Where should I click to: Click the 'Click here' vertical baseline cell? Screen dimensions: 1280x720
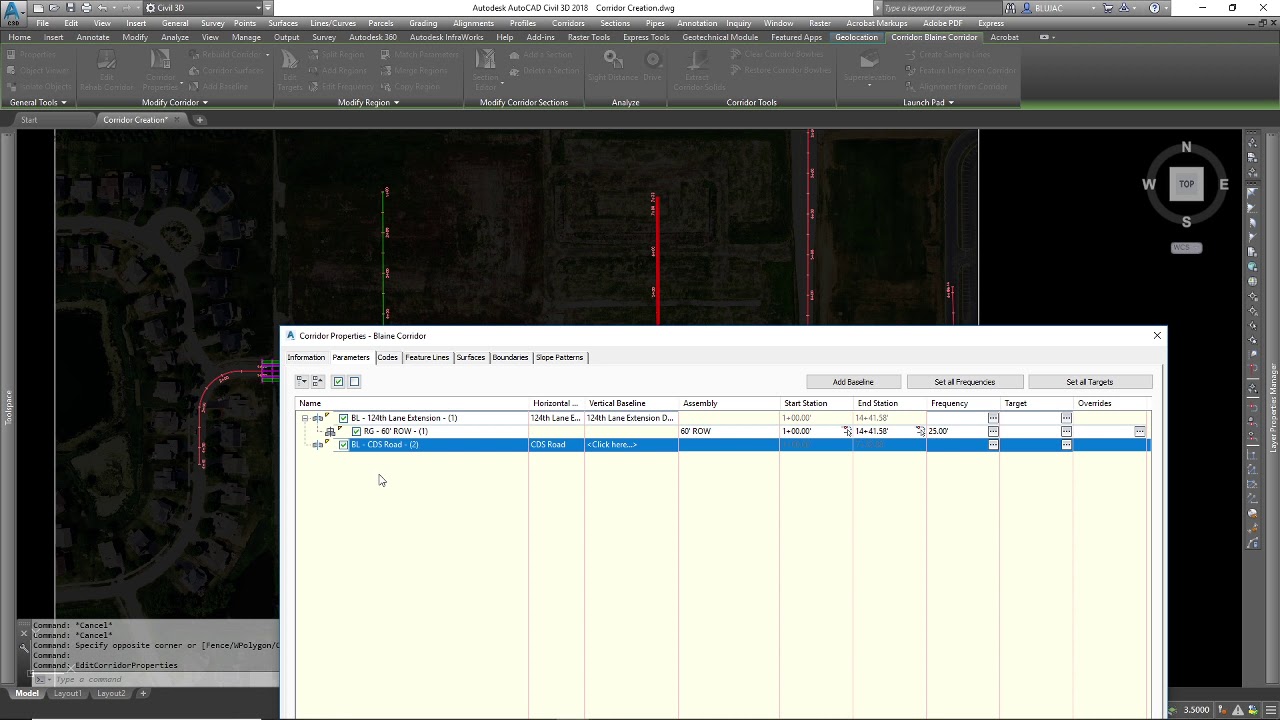coord(631,444)
